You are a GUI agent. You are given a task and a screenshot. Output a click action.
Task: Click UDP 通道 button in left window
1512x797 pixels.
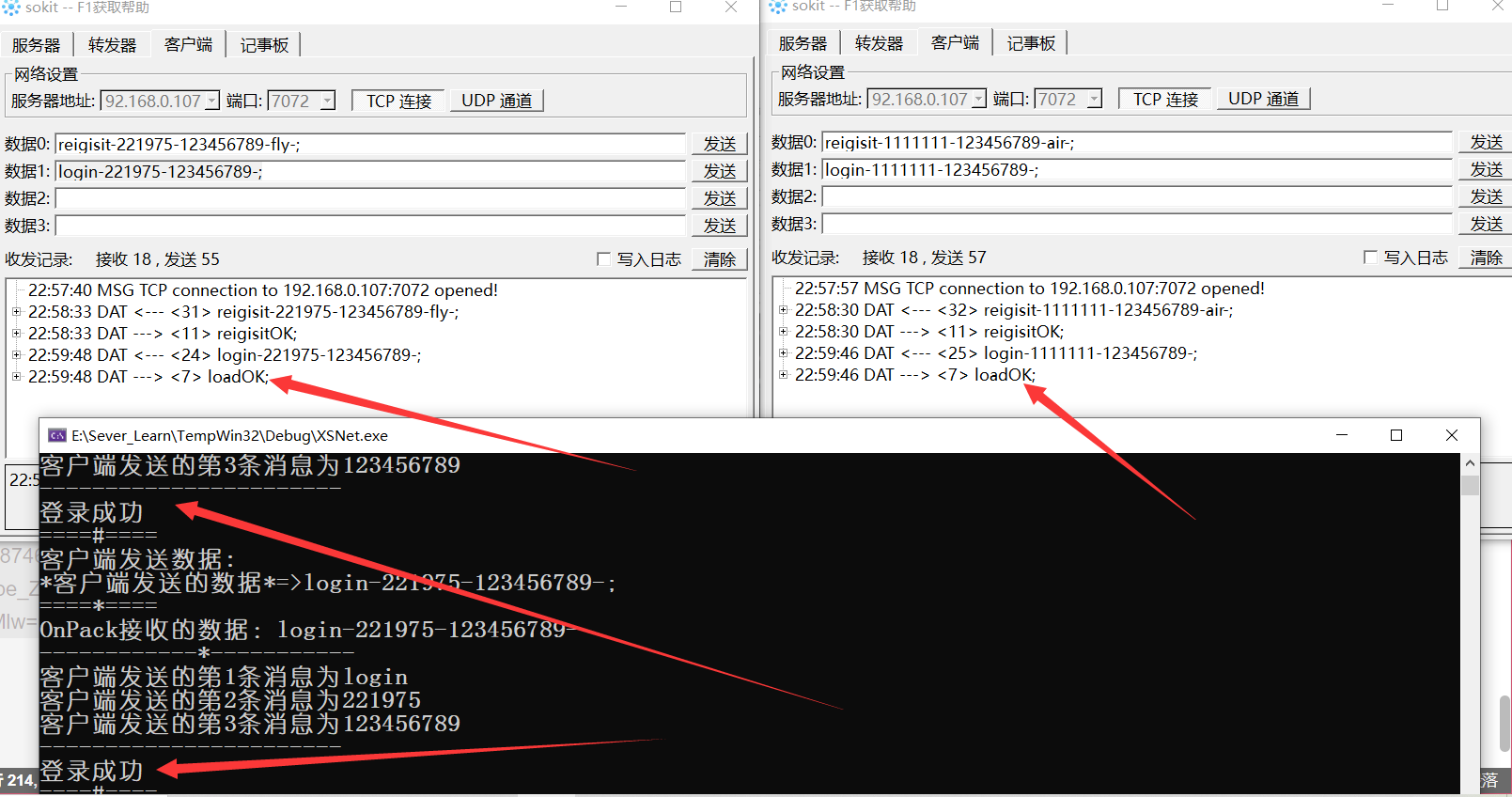pyautogui.click(x=496, y=101)
